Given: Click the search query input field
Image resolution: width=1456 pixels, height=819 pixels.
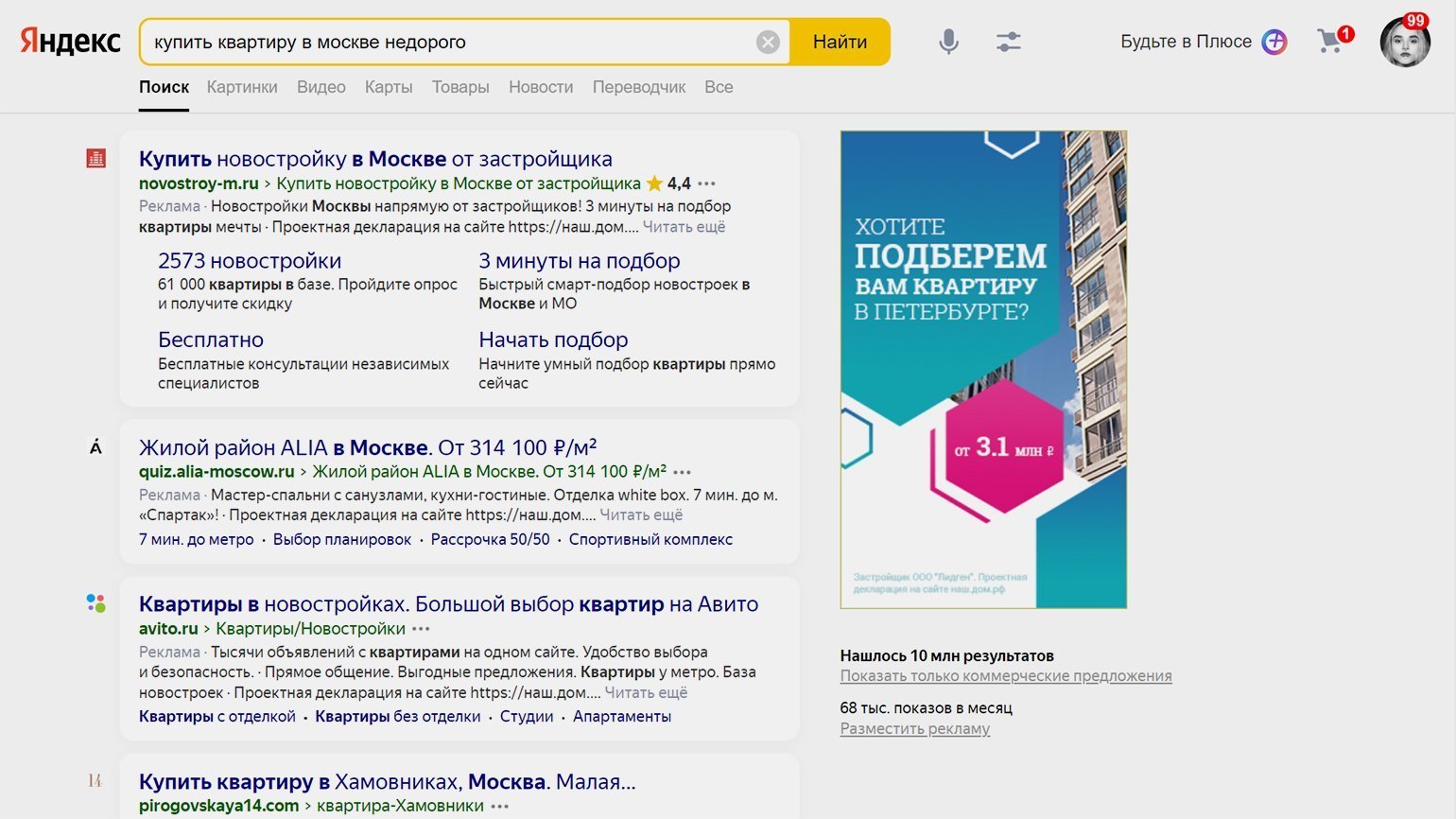Looking at the screenshot, I should [x=444, y=42].
